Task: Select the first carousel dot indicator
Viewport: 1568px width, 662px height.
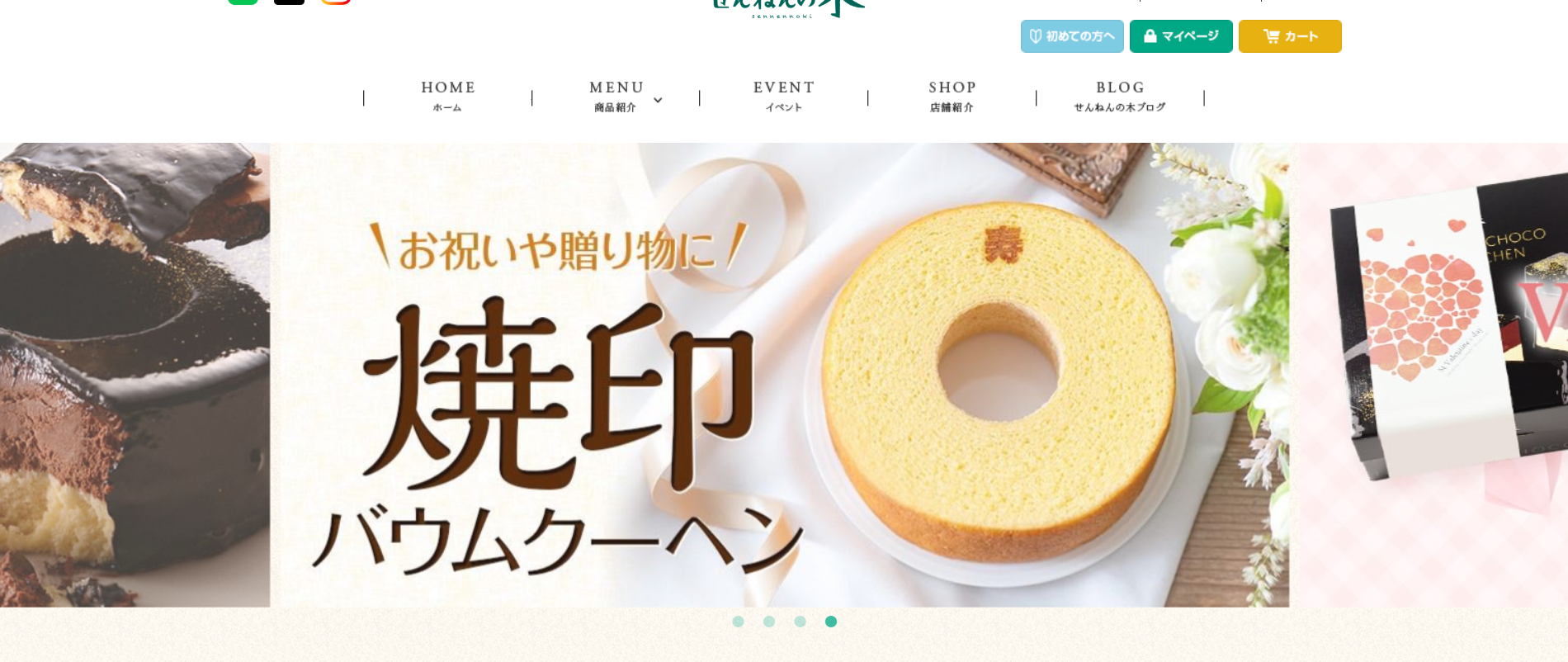Action: (738, 622)
